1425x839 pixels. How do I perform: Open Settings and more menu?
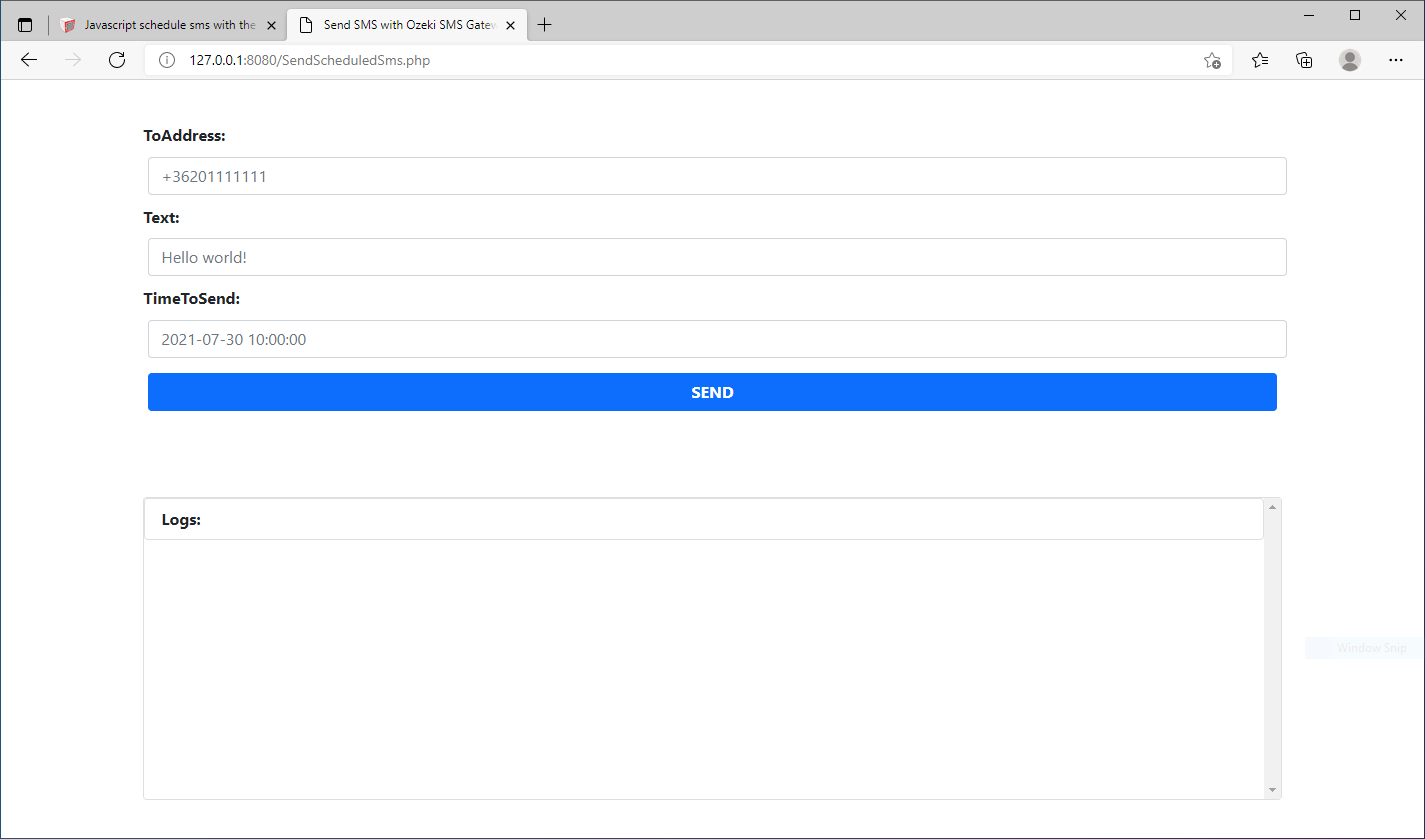1396,60
